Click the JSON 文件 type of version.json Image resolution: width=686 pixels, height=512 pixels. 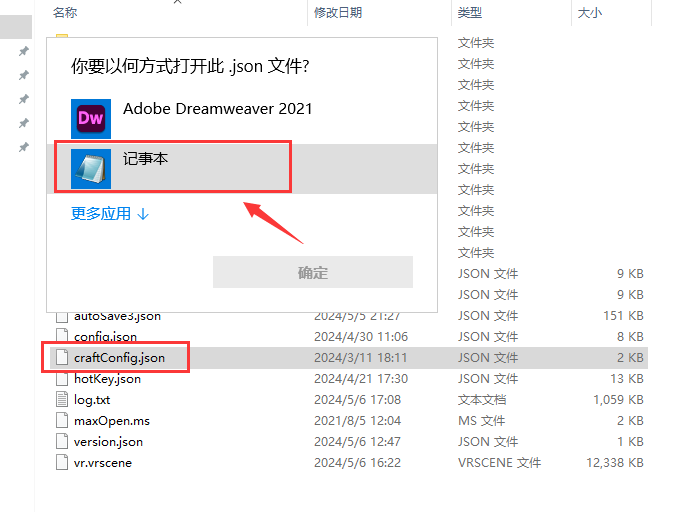[x=488, y=442]
